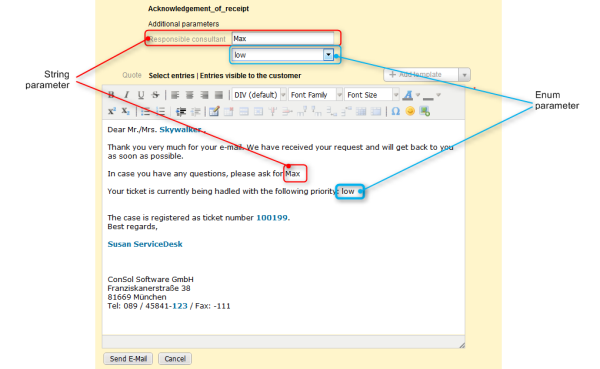The width and height of the screenshot is (600, 369).
Task: Open the Font Family dropdown
Action: point(315,95)
